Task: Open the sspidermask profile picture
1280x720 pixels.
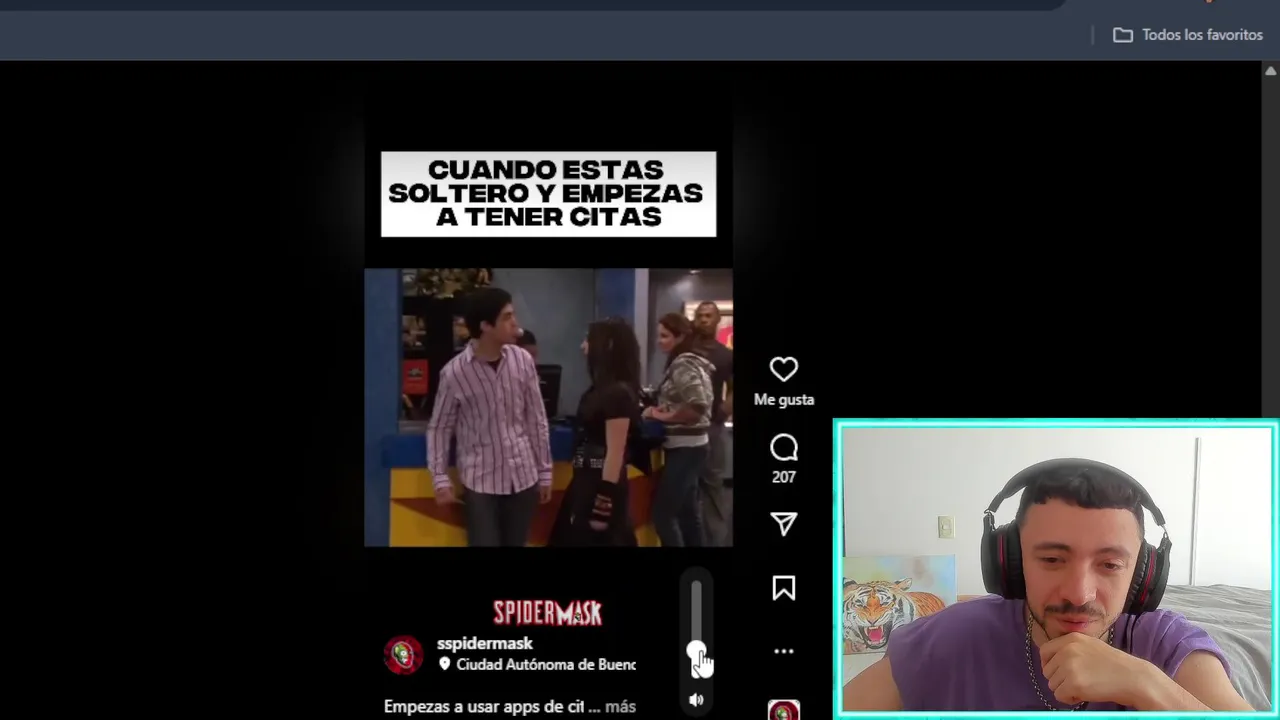Action: pos(404,654)
